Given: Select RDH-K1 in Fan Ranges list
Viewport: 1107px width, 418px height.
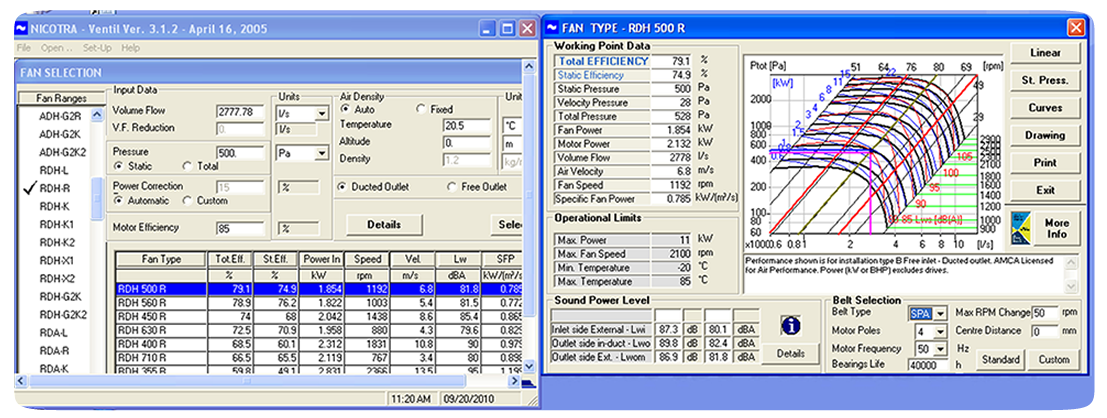Looking at the screenshot, I should click(x=56, y=225).
